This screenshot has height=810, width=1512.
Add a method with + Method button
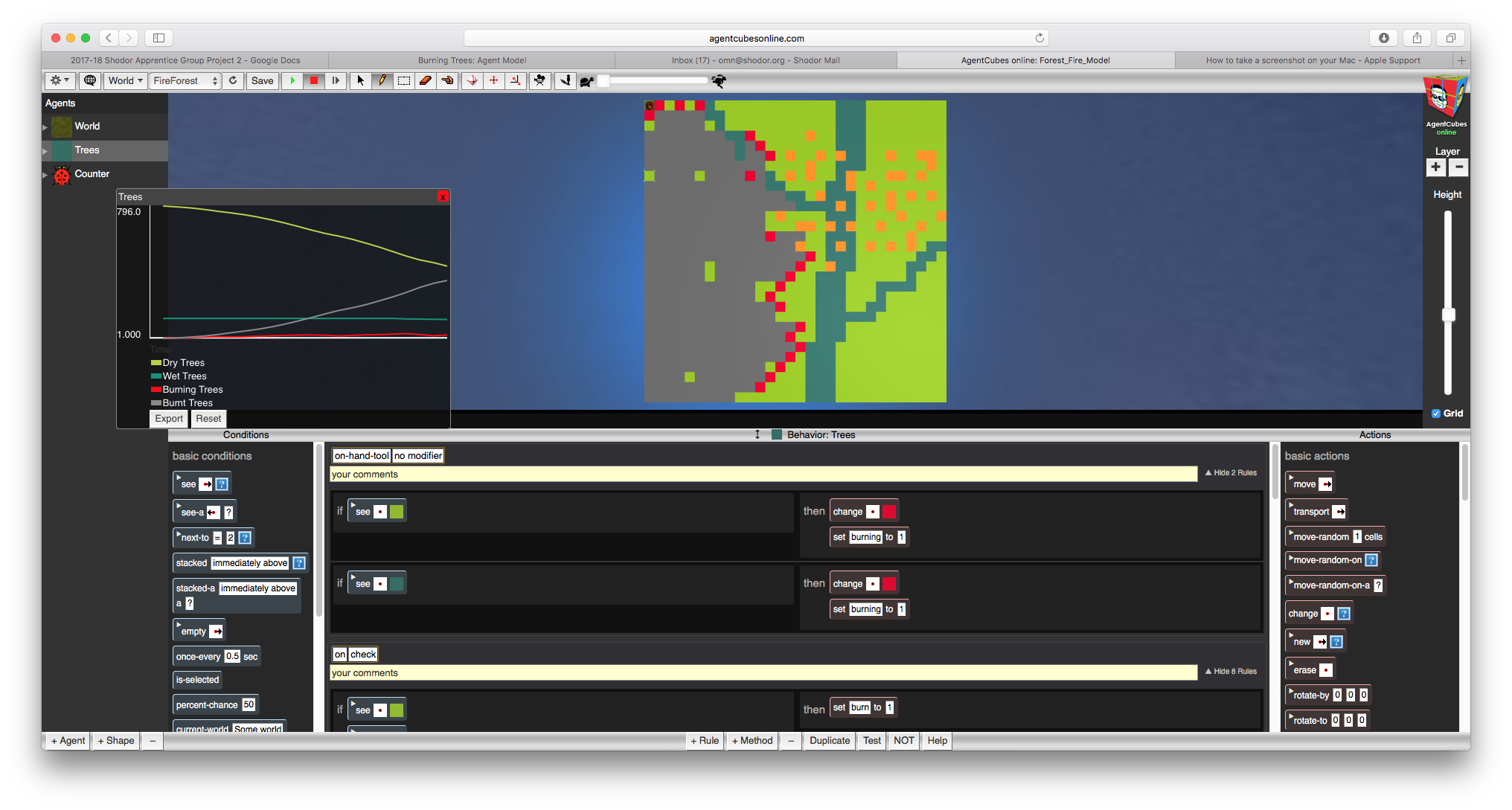pyautogui.click(x=752, y=741)
